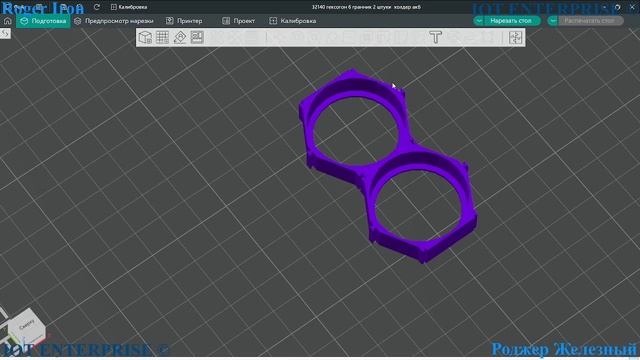Click the Add model cube icon
The image size is (640, 360).
[145, 38]
